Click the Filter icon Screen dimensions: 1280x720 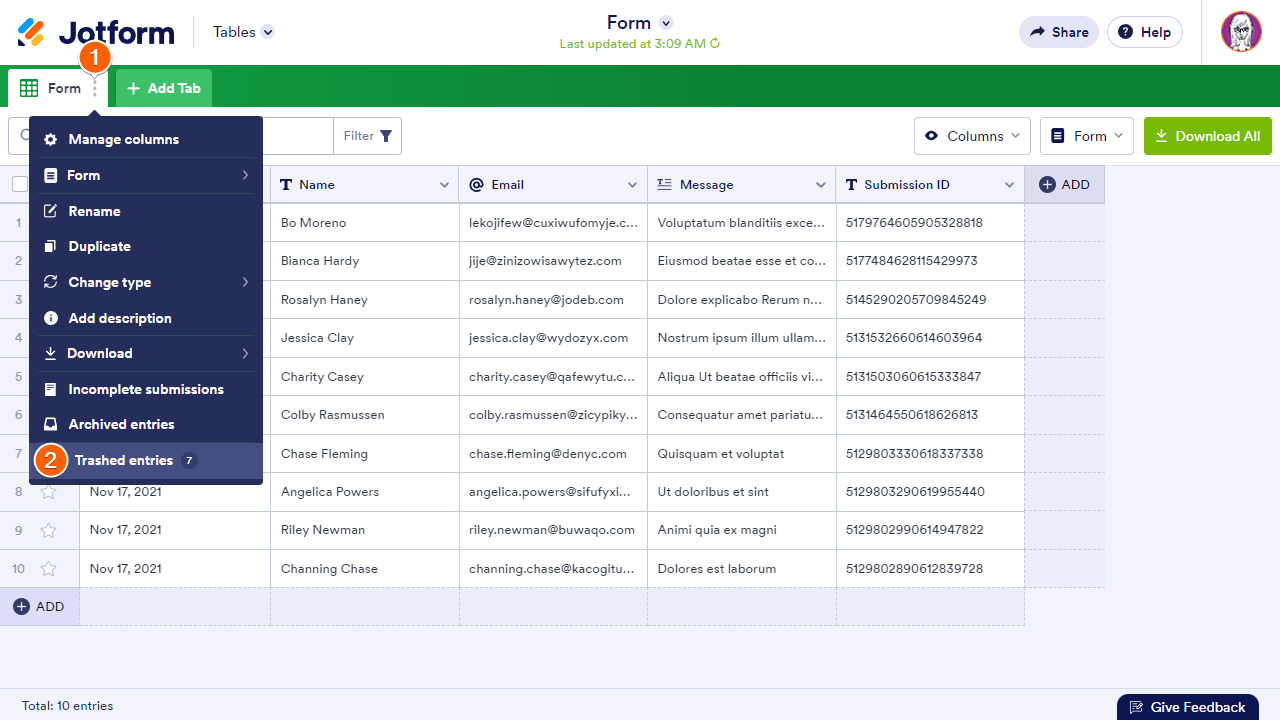tap(388, 135)
